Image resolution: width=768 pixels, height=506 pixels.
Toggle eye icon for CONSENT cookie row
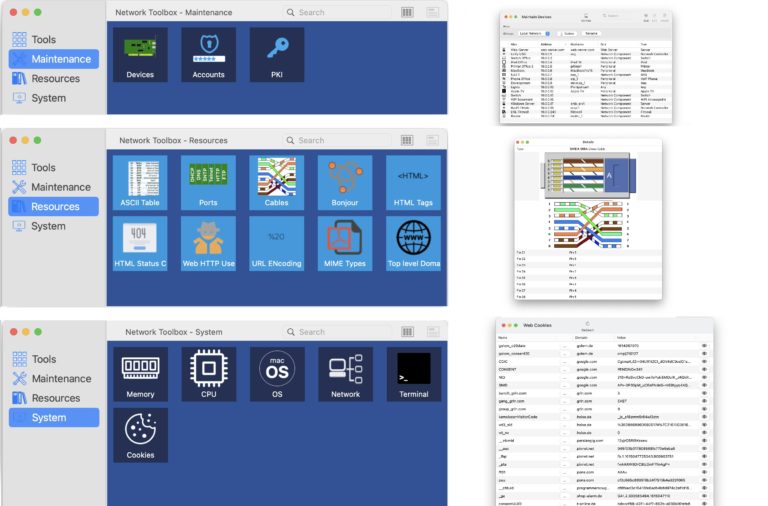[x=704, y=369]
